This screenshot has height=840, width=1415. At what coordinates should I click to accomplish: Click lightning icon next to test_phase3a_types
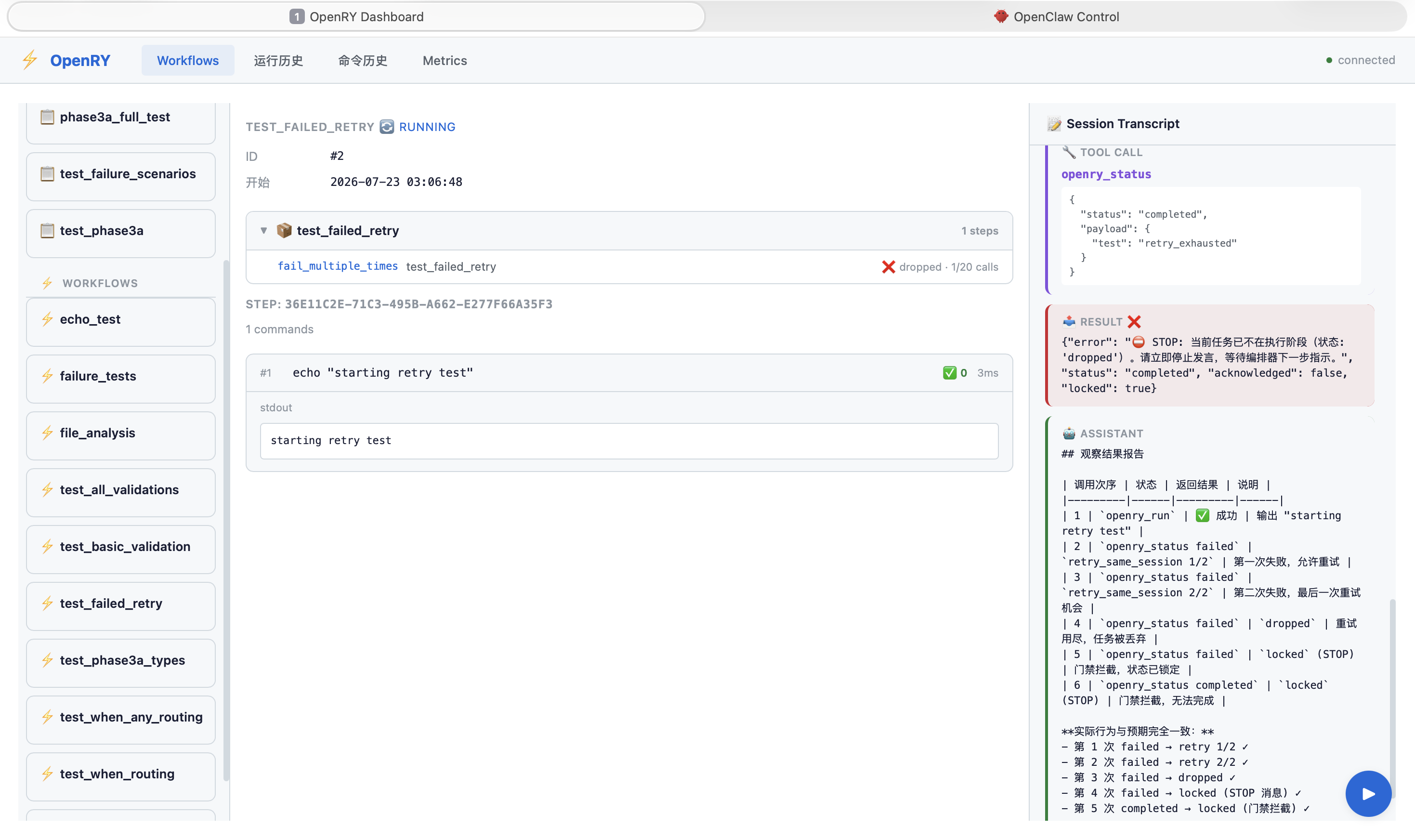[47, 660]
